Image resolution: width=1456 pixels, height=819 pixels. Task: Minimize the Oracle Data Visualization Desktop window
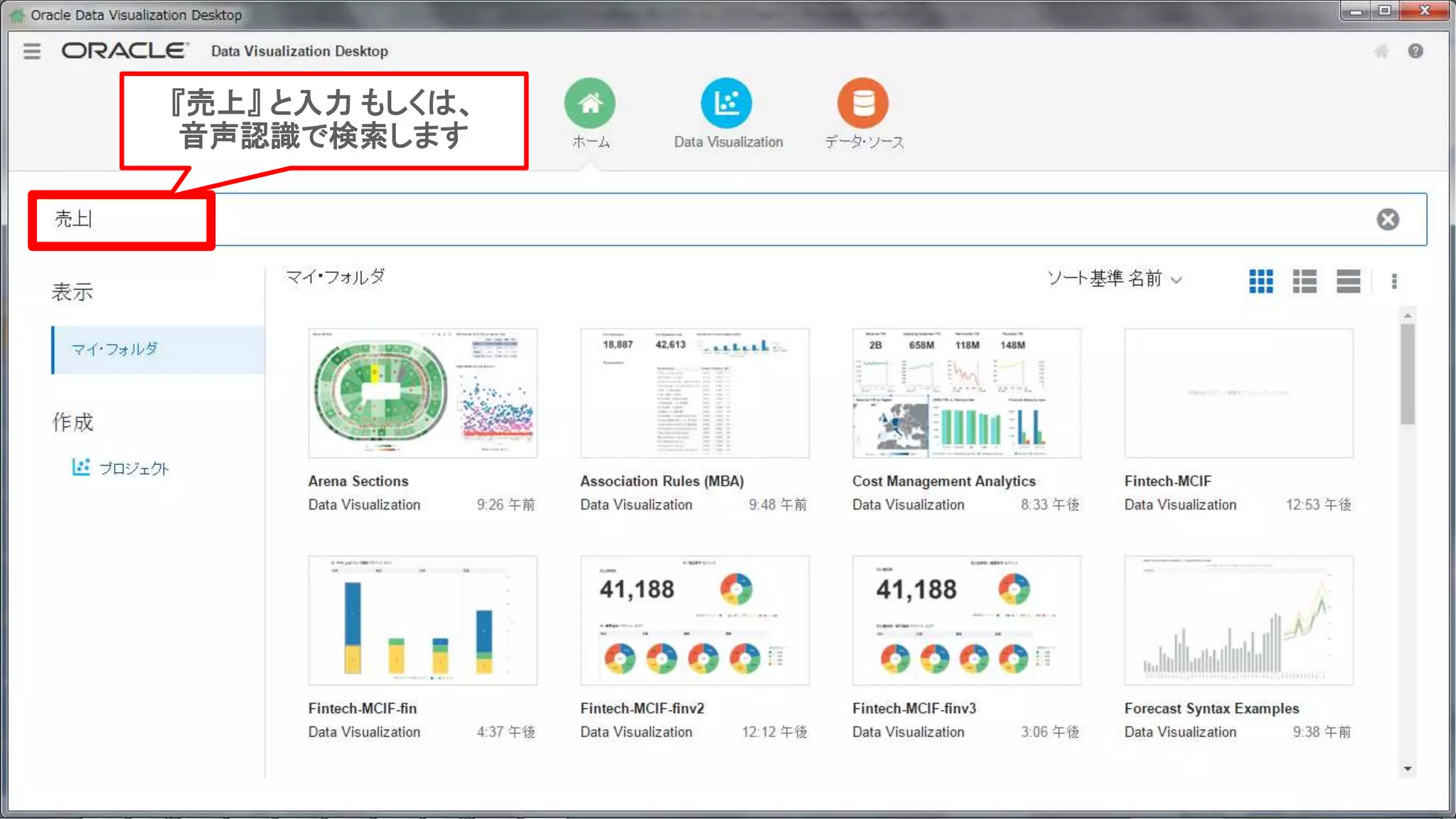point(1356,11)
